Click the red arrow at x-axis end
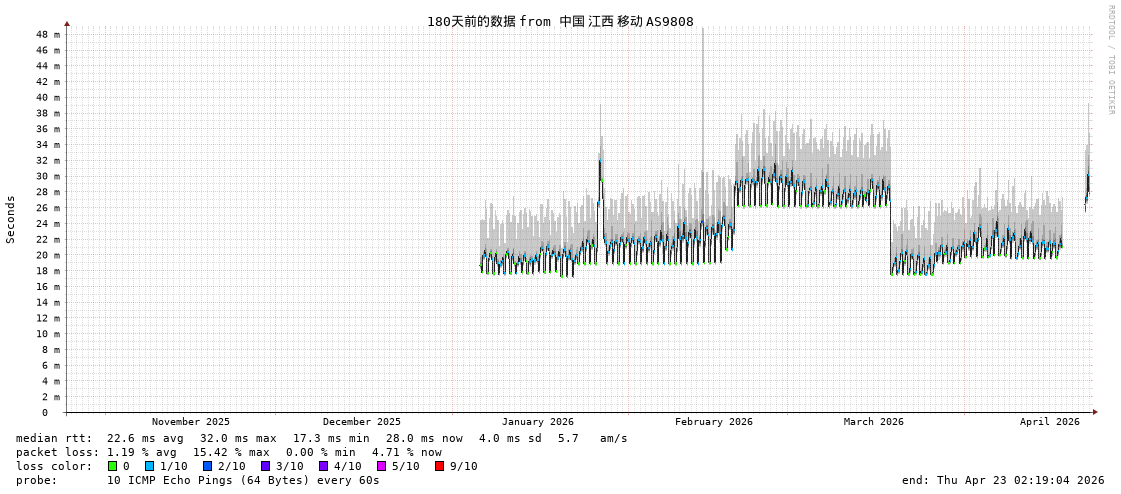1121x494 pixels. point(1095,412)
